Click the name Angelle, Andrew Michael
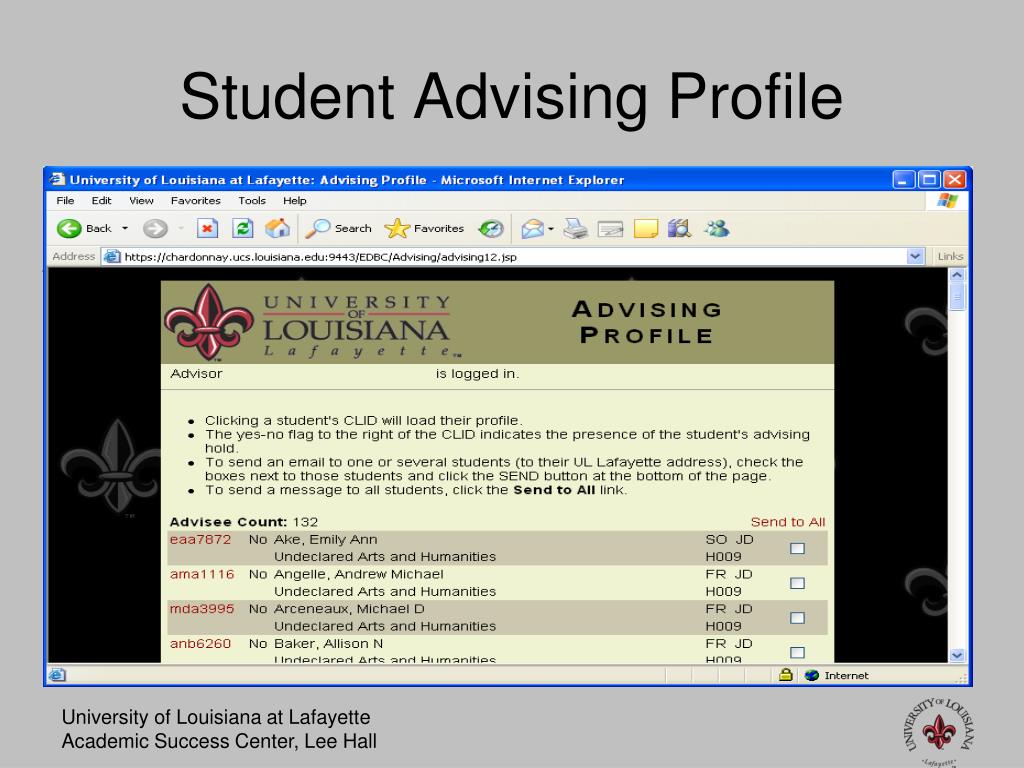Viewport: 1024px width, 768px height. tap(359, 574)
